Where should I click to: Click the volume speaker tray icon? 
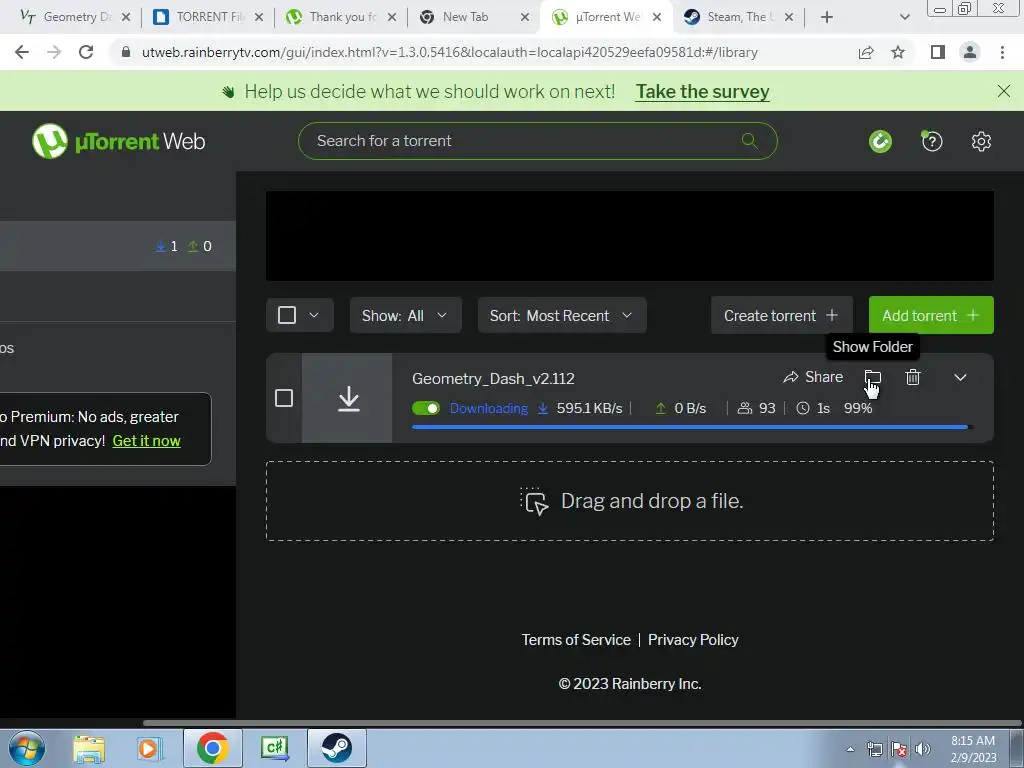922,749
